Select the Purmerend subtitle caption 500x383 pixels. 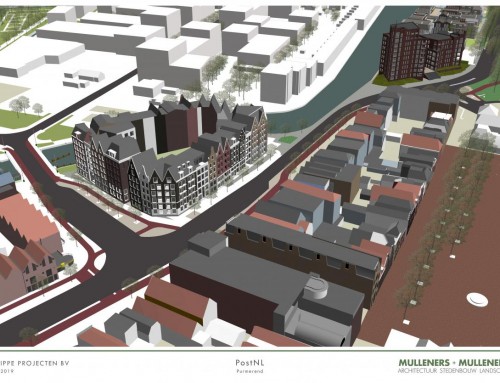pos(250,371)
